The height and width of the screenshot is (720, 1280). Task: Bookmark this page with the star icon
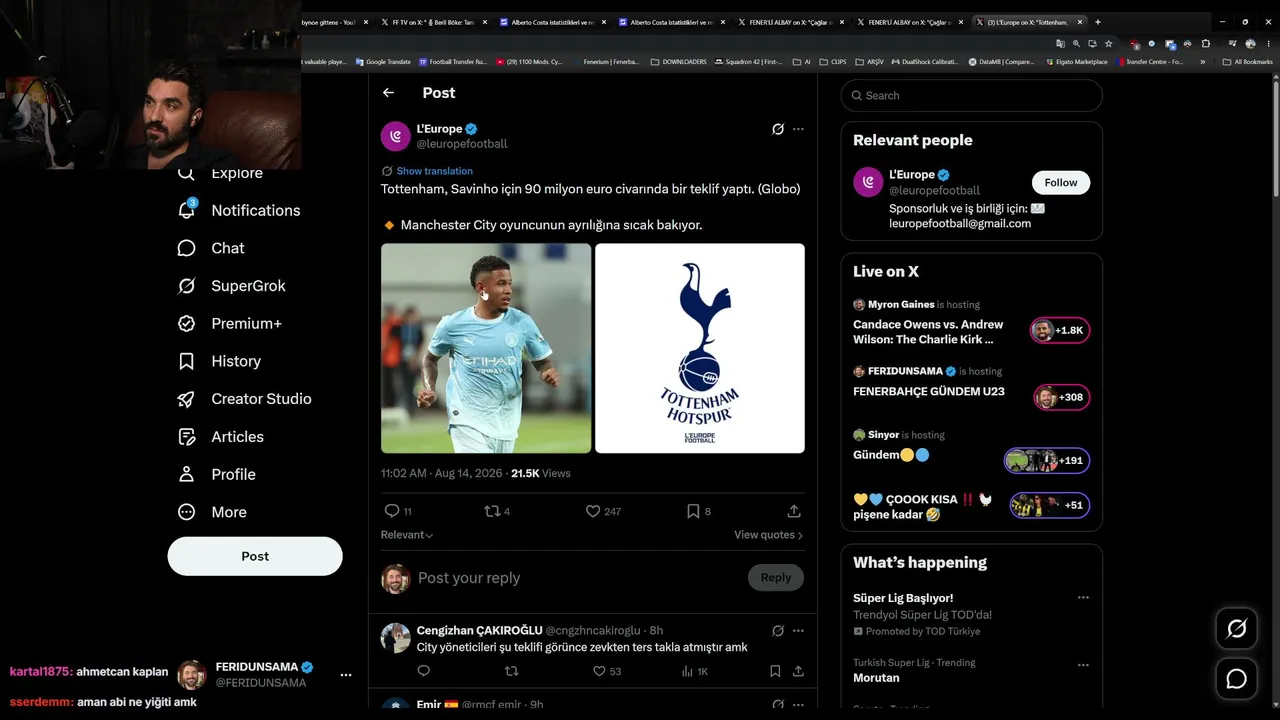click(1108, 44)
